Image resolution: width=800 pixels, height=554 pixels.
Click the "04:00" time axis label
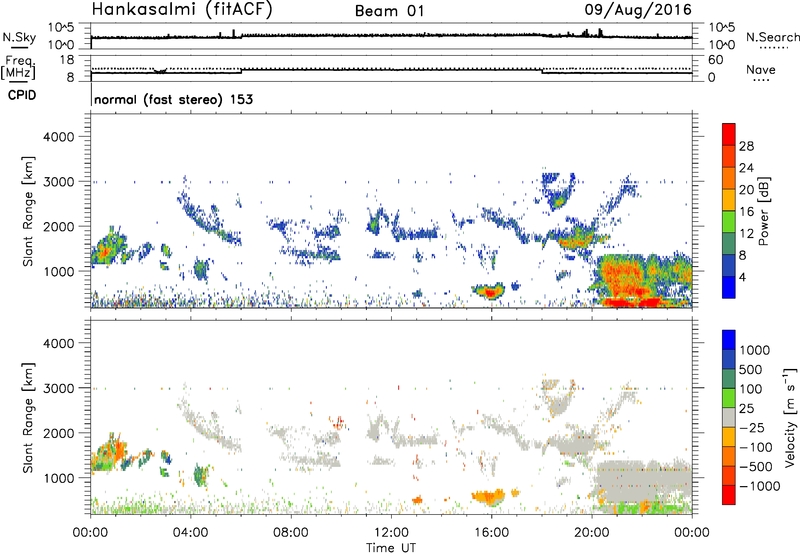(x=190, y=533)
